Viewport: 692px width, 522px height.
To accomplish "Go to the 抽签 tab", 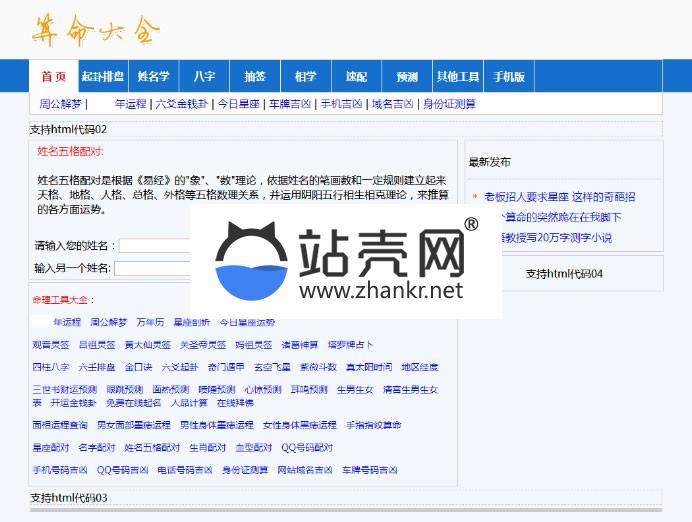I will point(254,77).
